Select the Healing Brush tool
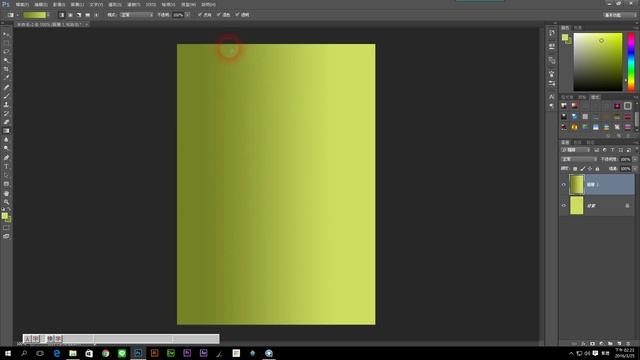640x360 pixels. pos(6,87)
